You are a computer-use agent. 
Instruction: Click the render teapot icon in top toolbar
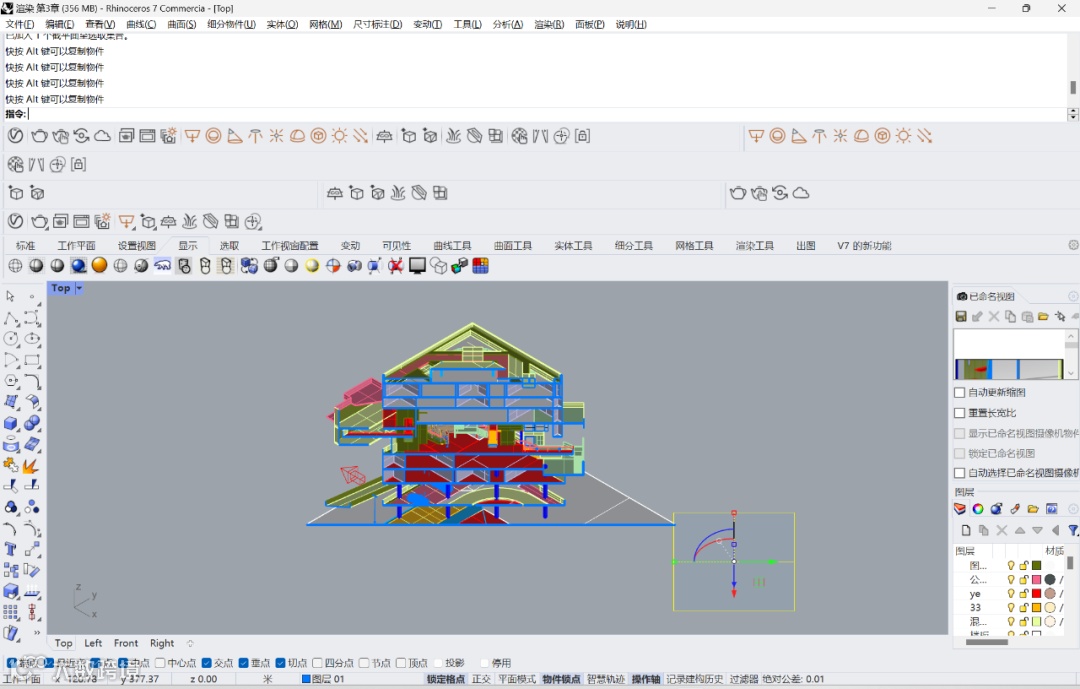click(x=39, y=136)
